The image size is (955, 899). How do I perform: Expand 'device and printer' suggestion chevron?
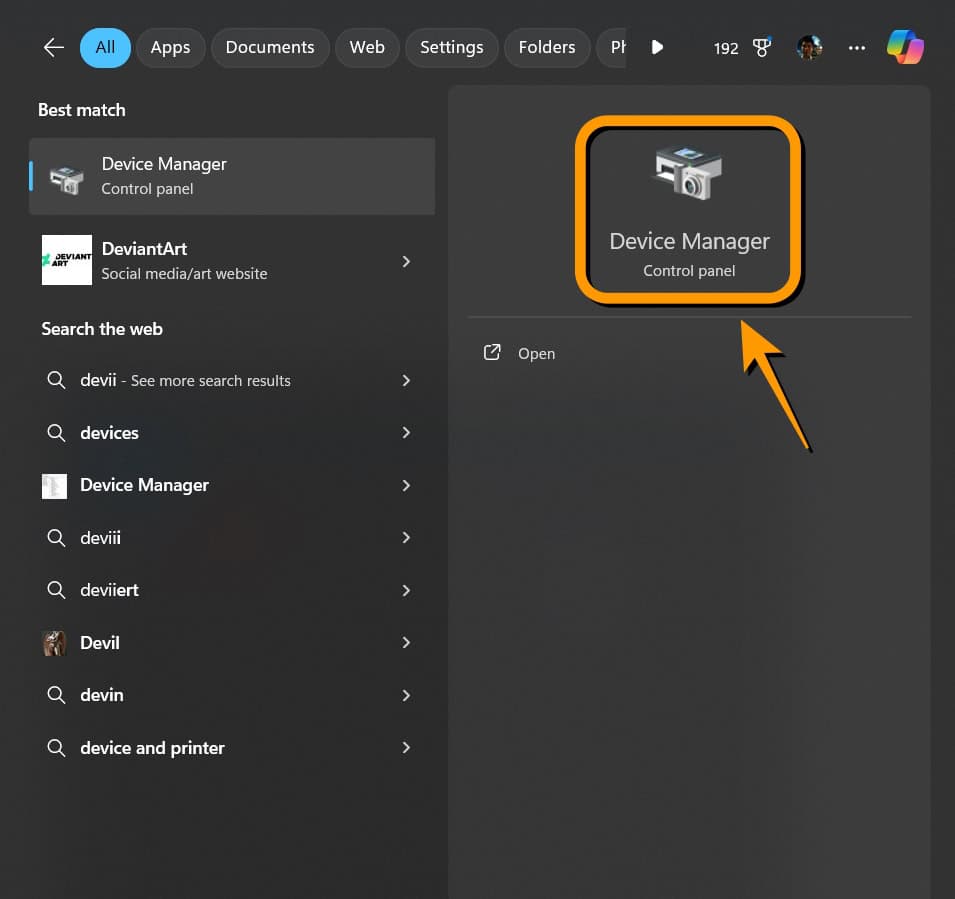tap(406, 748)
